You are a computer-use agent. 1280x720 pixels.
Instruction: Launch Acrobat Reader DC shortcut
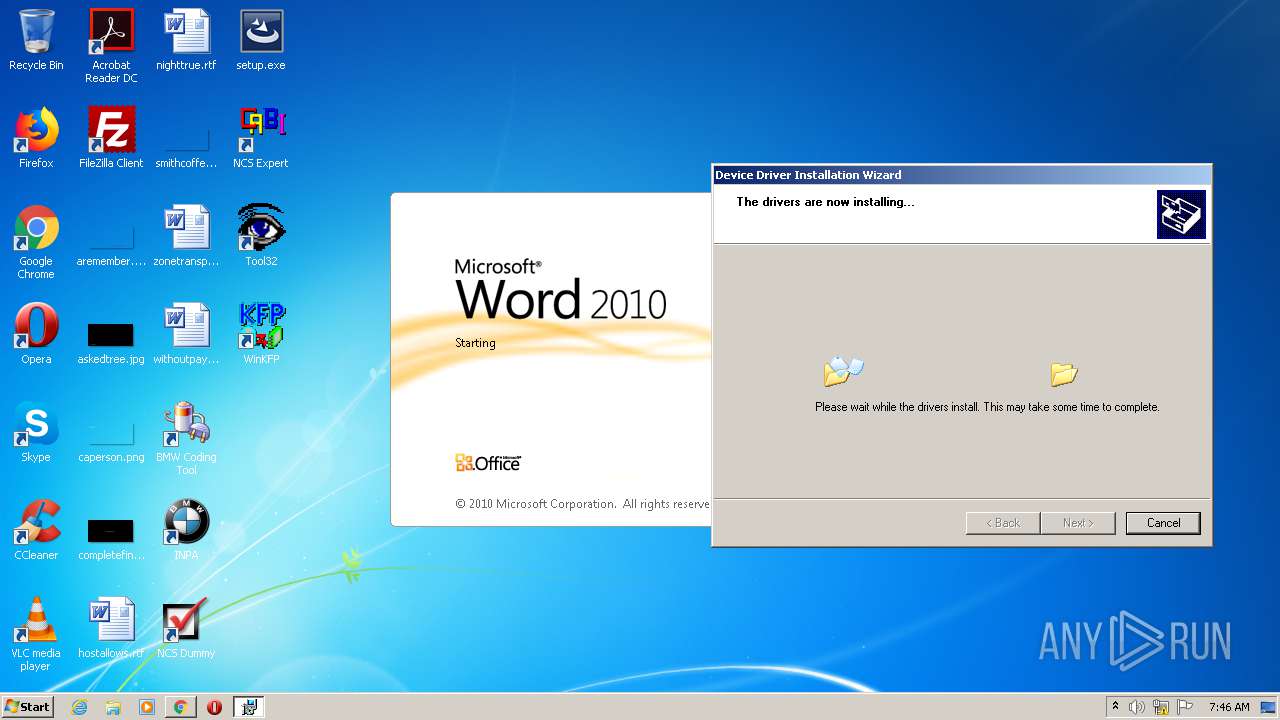(x=111, y=45)
